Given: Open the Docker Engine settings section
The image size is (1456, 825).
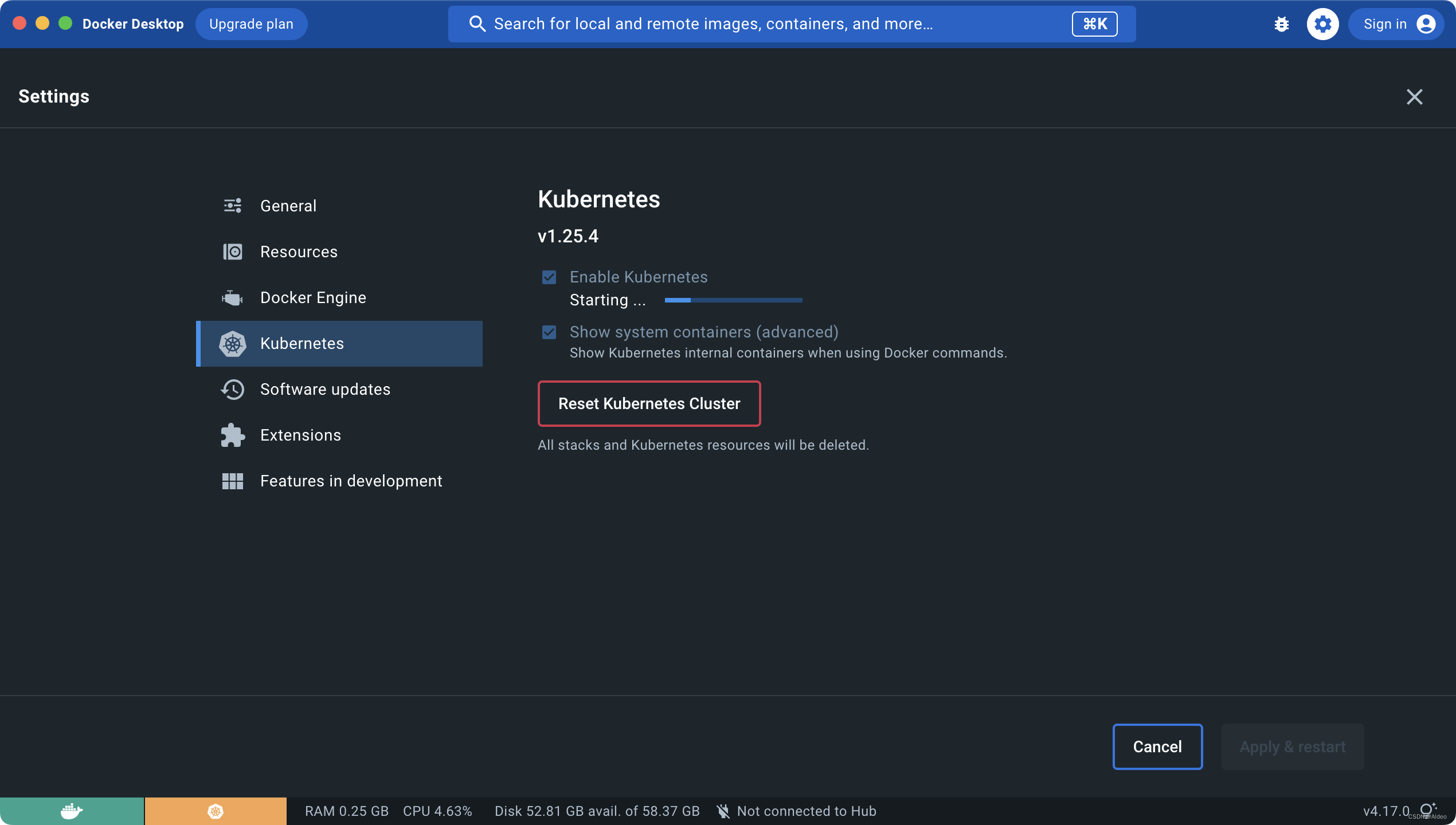Looking at the screenshot, I should pos(339,297).
